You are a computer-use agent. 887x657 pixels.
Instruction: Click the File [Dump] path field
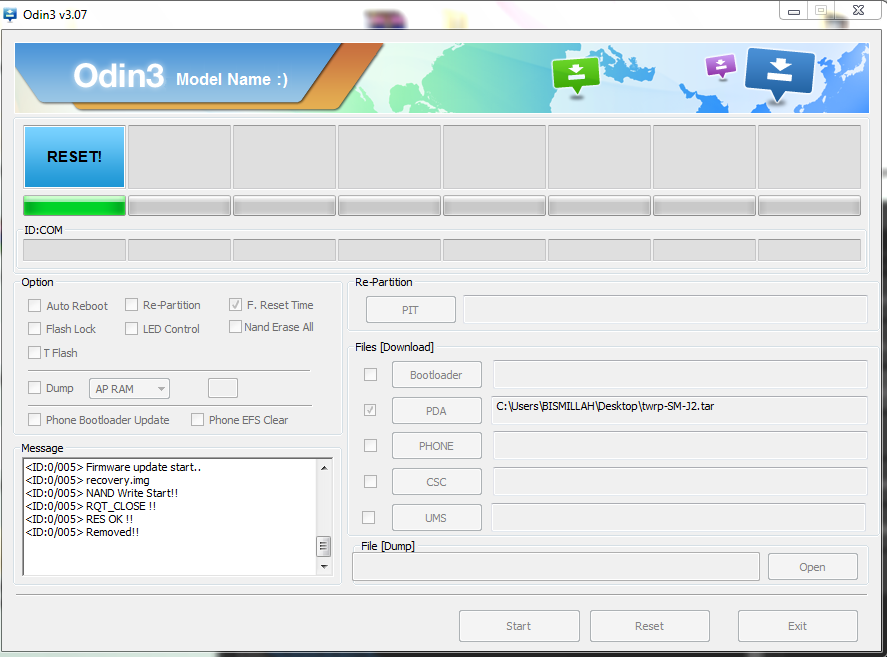pyautogui.click(x=556, y=566)
